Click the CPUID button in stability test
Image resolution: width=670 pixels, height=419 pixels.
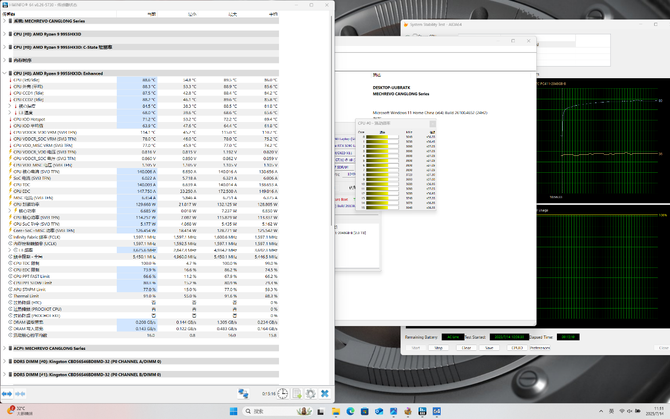[x=516, y=348]
